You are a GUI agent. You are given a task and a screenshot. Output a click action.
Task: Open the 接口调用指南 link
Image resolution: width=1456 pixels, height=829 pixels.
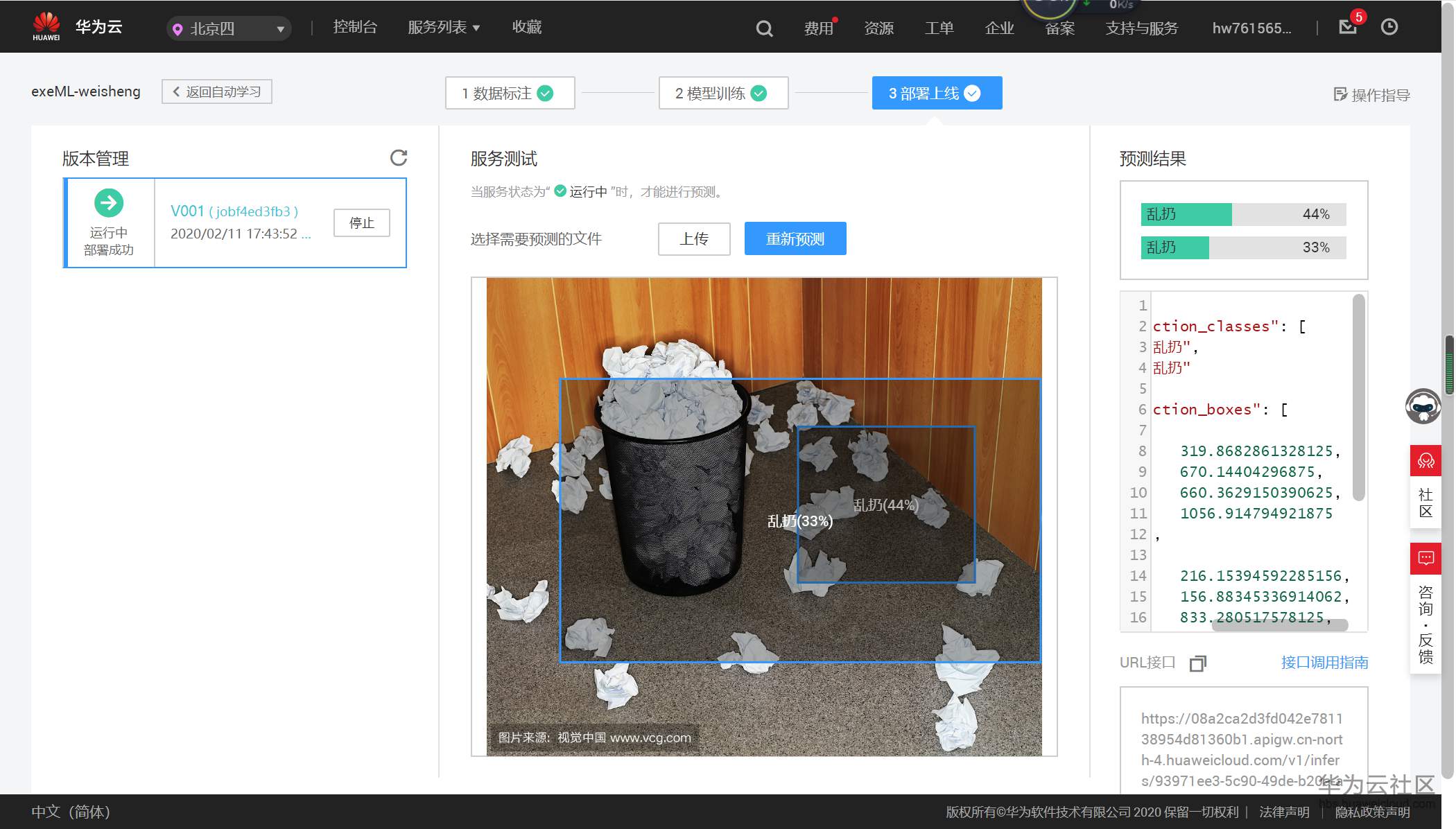[1324, 663]
